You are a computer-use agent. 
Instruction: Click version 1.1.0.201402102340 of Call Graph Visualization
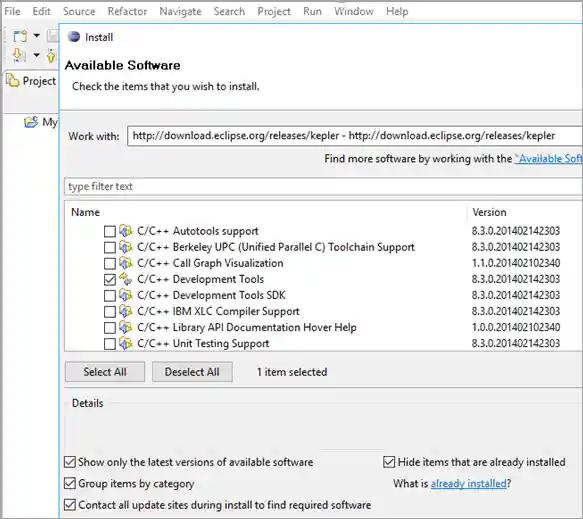(516, 263)
